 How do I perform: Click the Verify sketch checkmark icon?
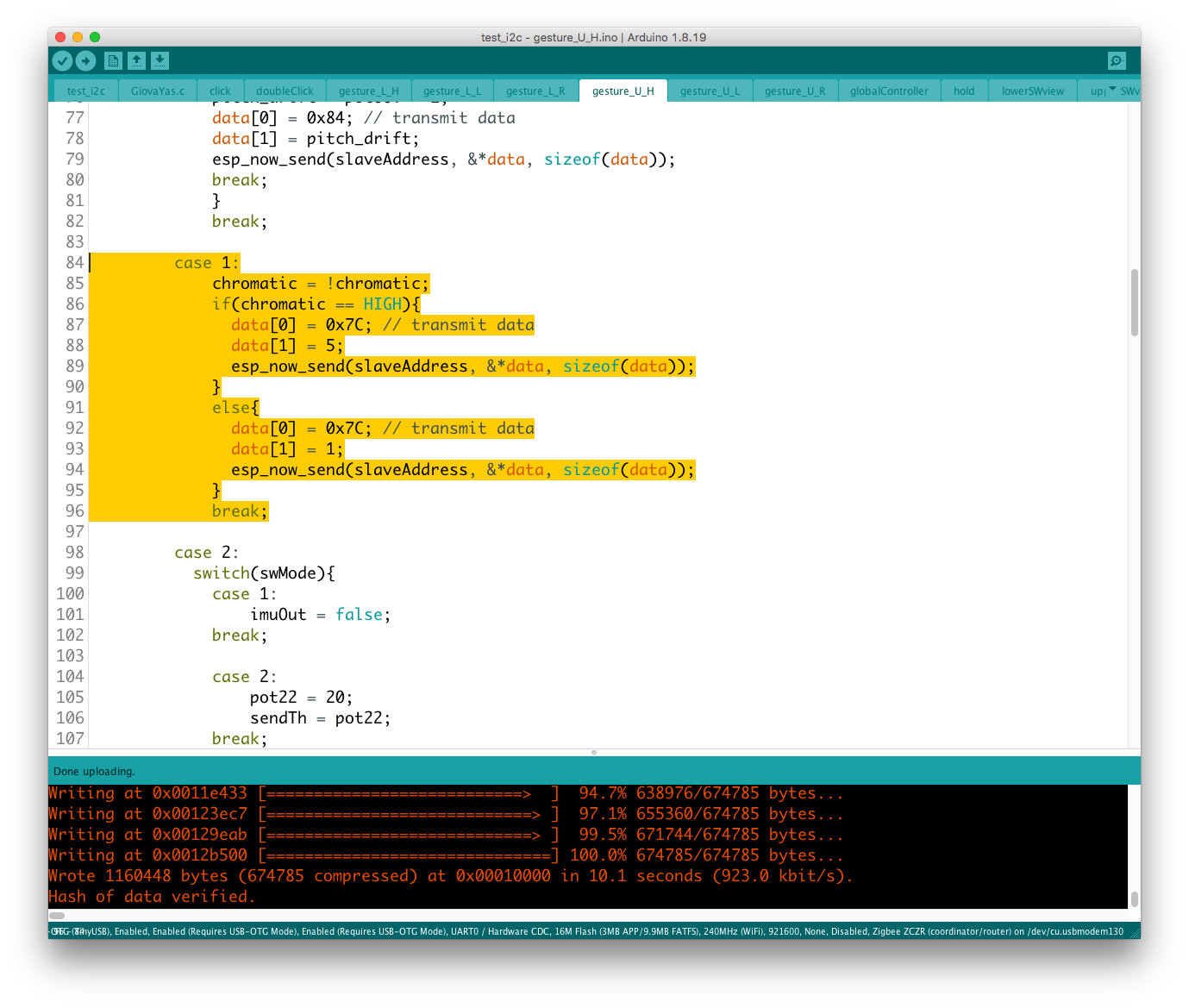(62, 60)
